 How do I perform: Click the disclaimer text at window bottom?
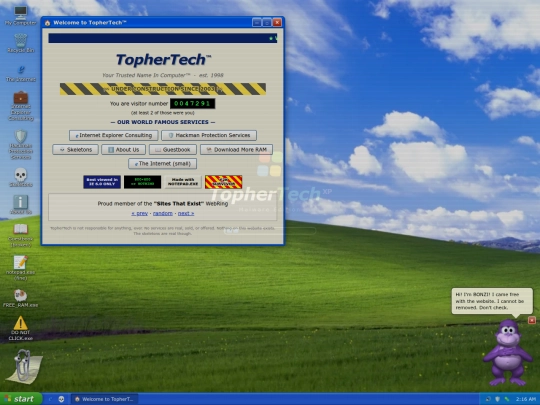point(163,231)
